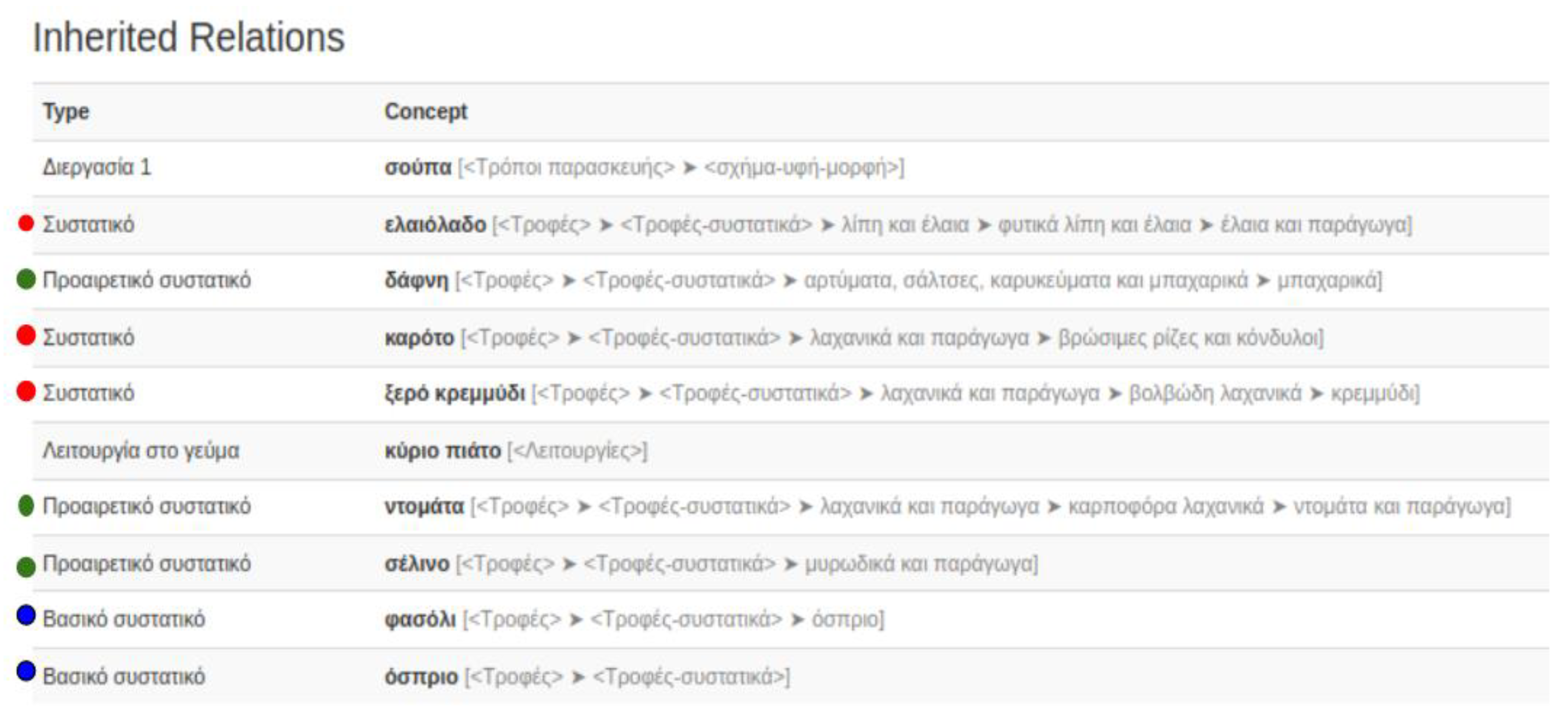Open the κύριο πιάτο concept link
The height and width of the screenshot is (721, 1568).
click(442, 451)
